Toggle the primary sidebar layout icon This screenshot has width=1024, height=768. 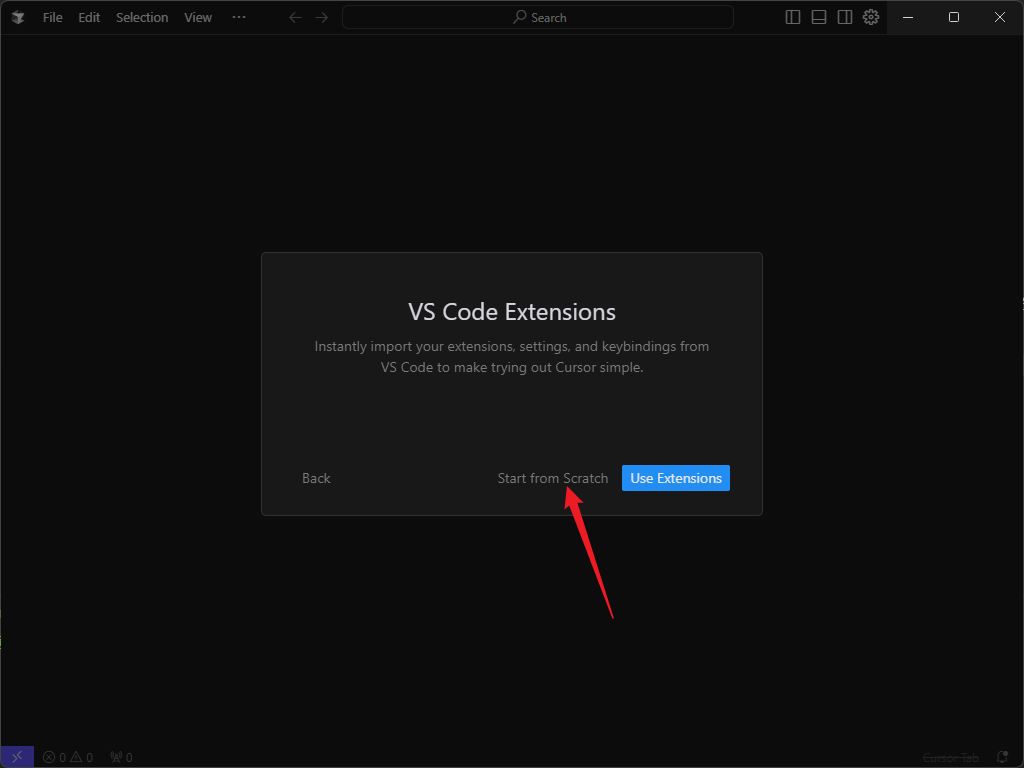pos(793,18)
